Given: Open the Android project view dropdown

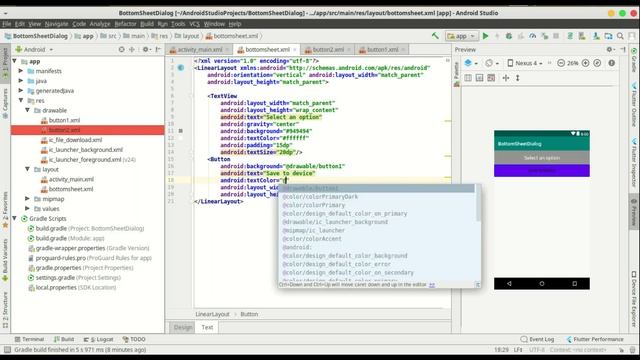Looking at the screenshot, I should (x=34, y=49).
